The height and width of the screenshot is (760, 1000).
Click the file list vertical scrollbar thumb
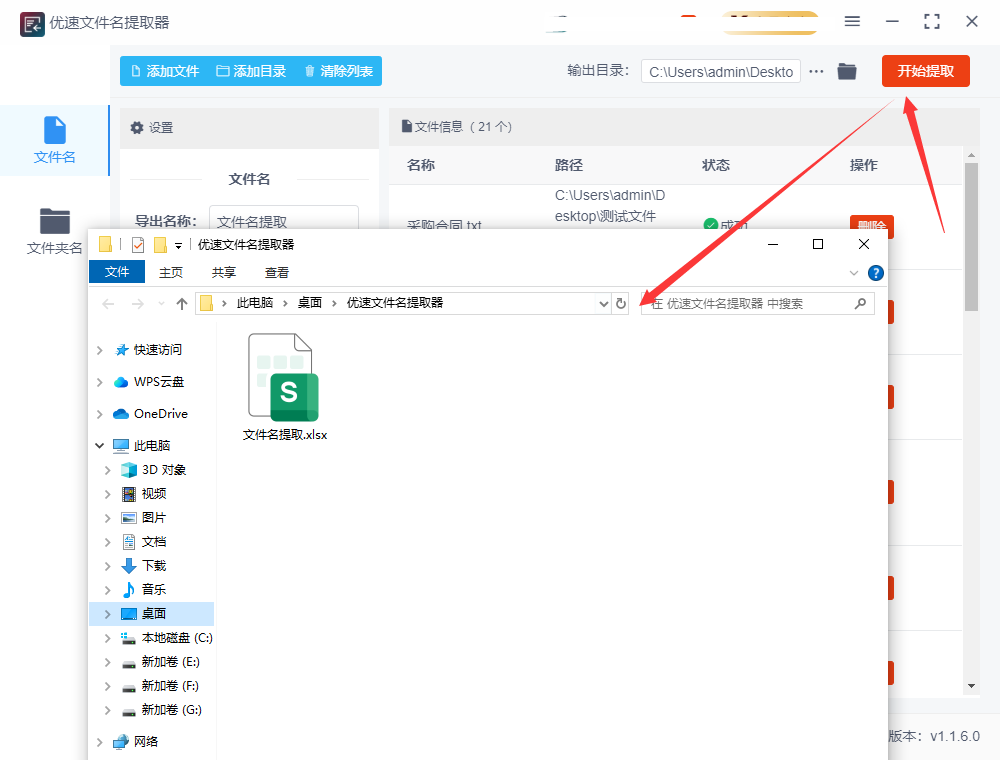971,237
